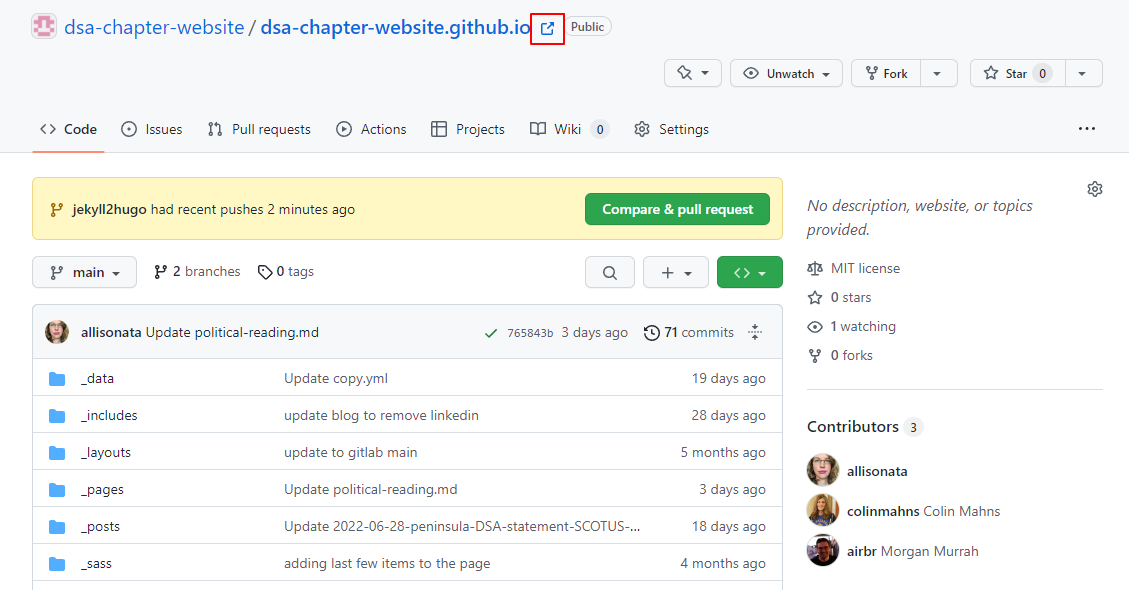Go to Pull requests tab
1129x590 pixels.
click(259, 129)
